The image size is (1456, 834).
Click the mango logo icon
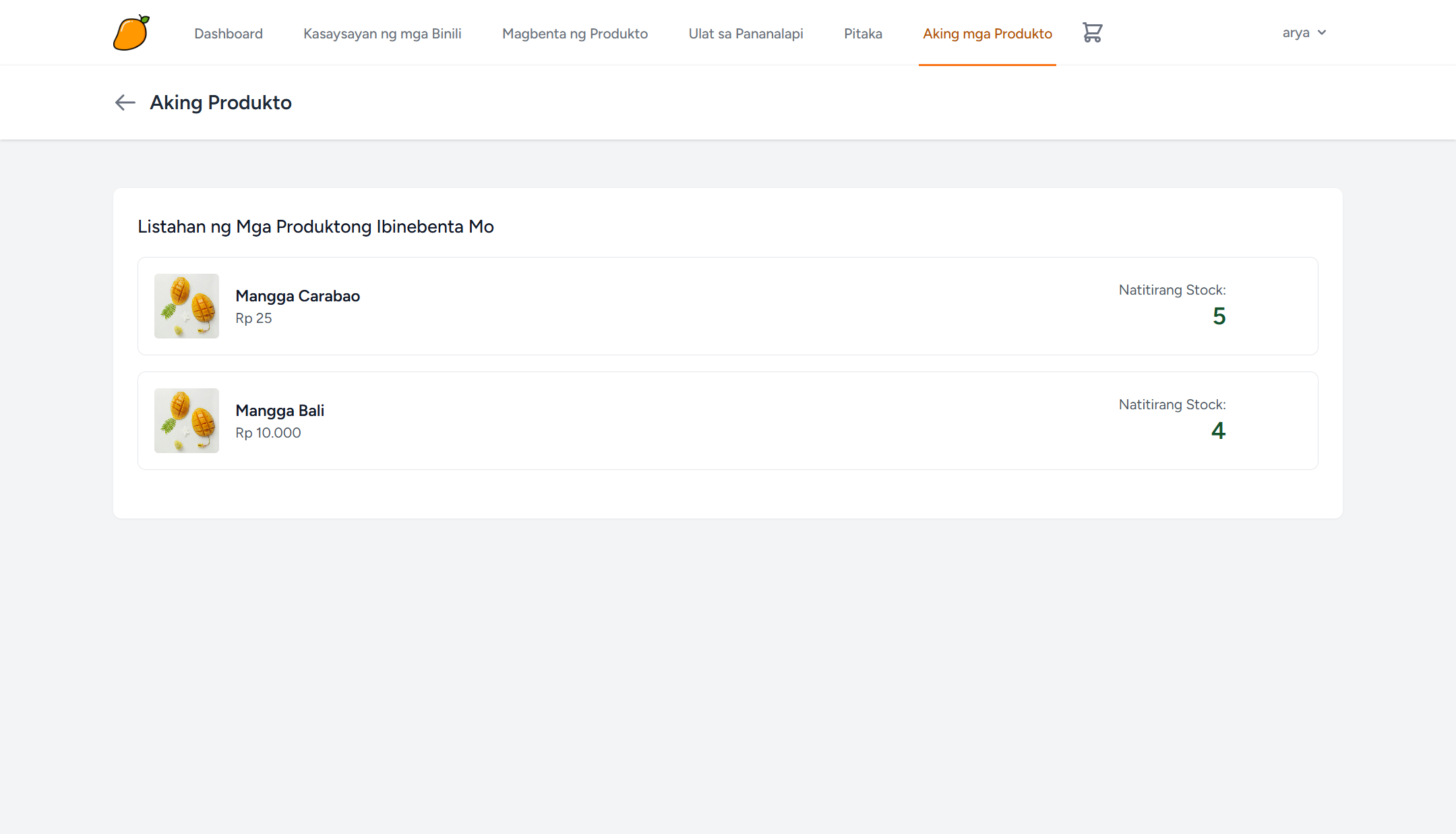(131, 32)
